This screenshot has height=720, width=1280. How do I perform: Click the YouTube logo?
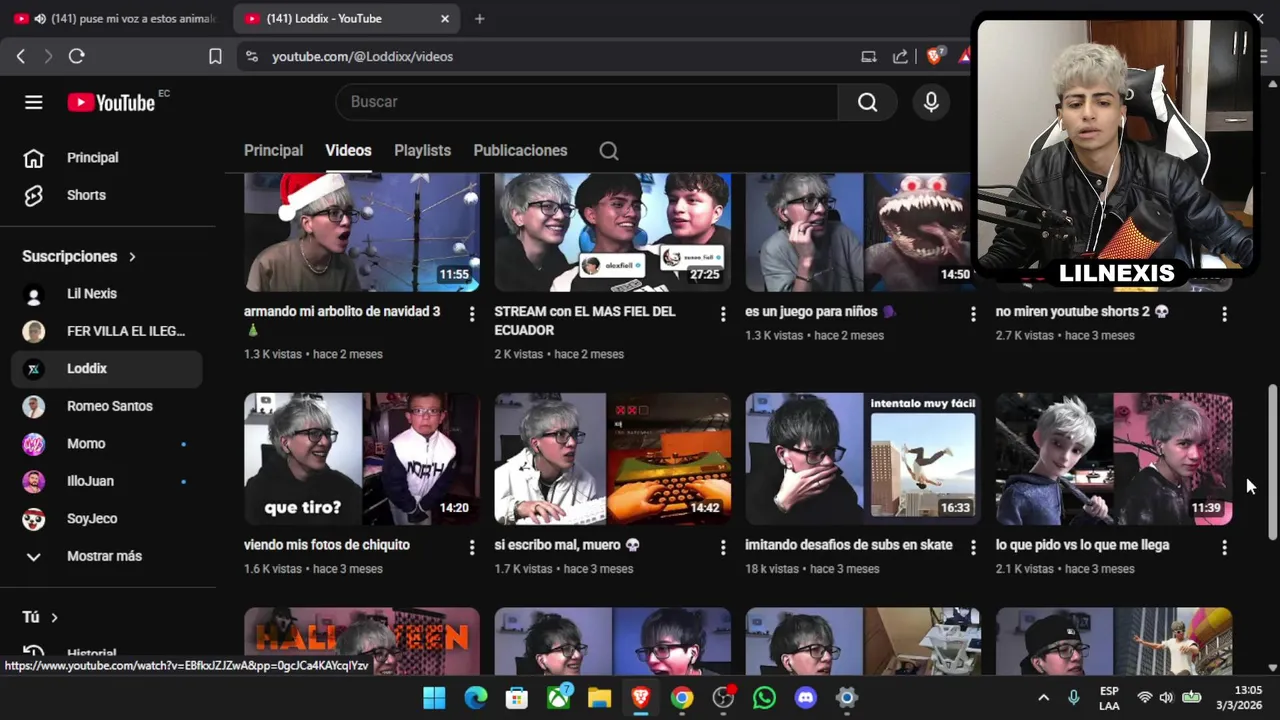(111, 102)
